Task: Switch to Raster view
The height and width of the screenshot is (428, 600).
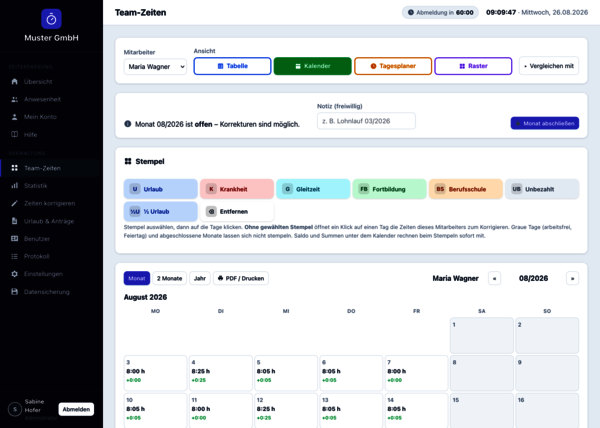Action: (473, 66)
